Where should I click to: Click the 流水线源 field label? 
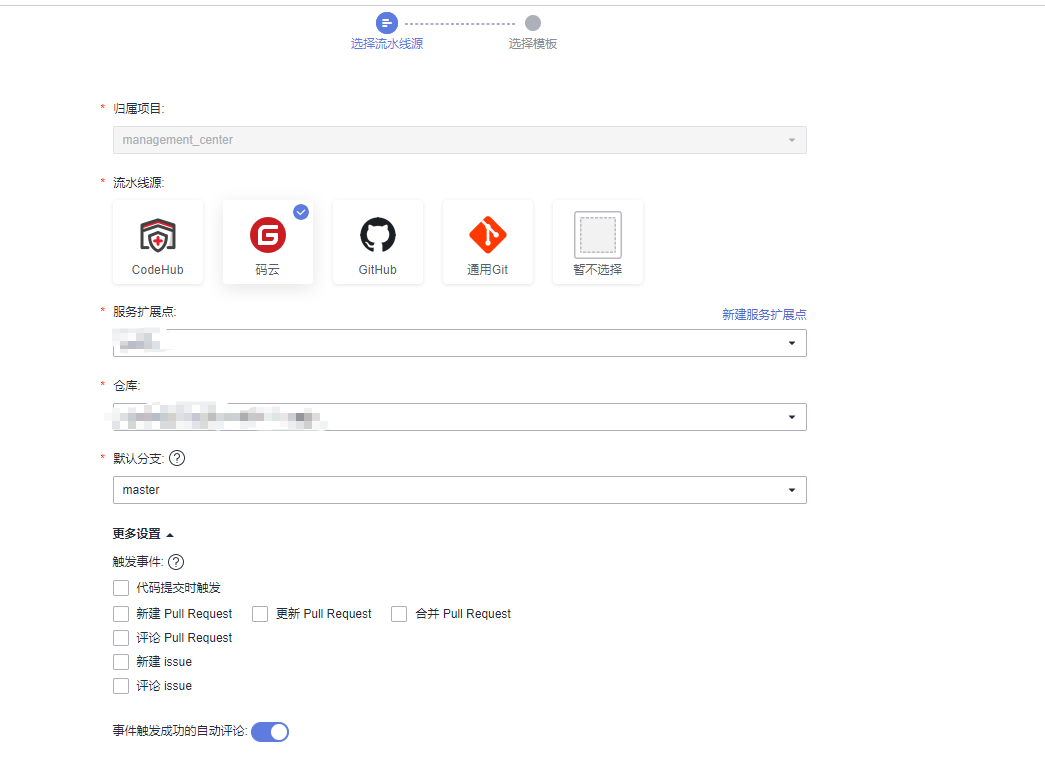tap(139, 183)
